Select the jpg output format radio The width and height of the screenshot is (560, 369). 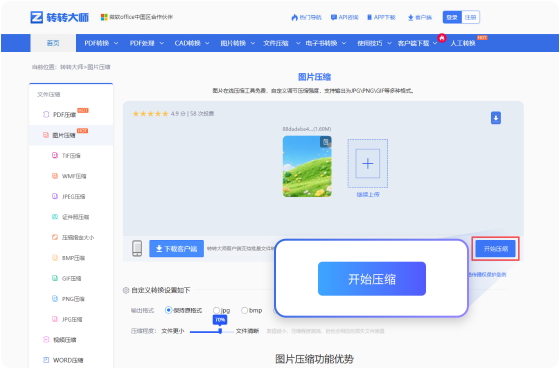coord(216,310)
